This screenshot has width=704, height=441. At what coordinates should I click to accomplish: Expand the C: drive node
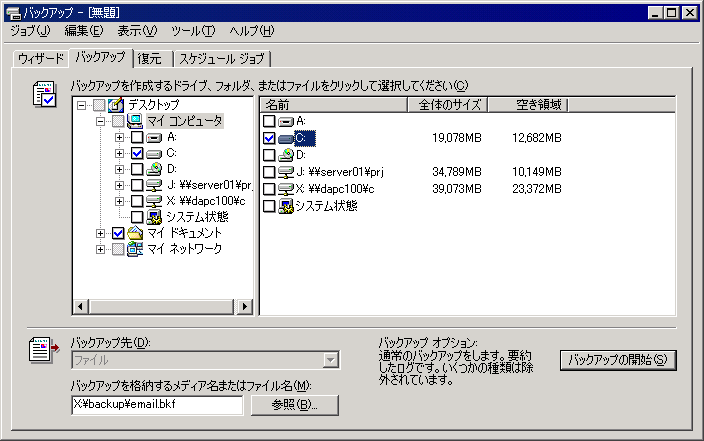(119, 154)
